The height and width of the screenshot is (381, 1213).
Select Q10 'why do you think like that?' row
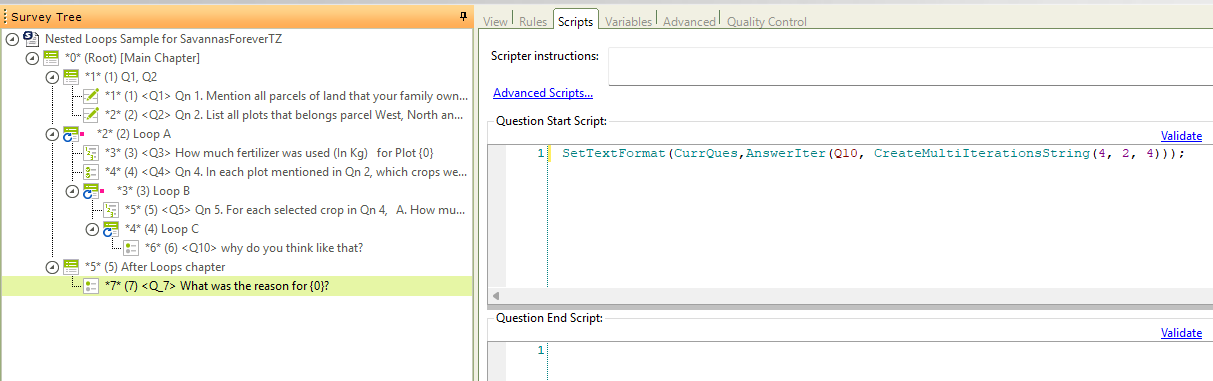pyautogui.click(x=254, y=247)
